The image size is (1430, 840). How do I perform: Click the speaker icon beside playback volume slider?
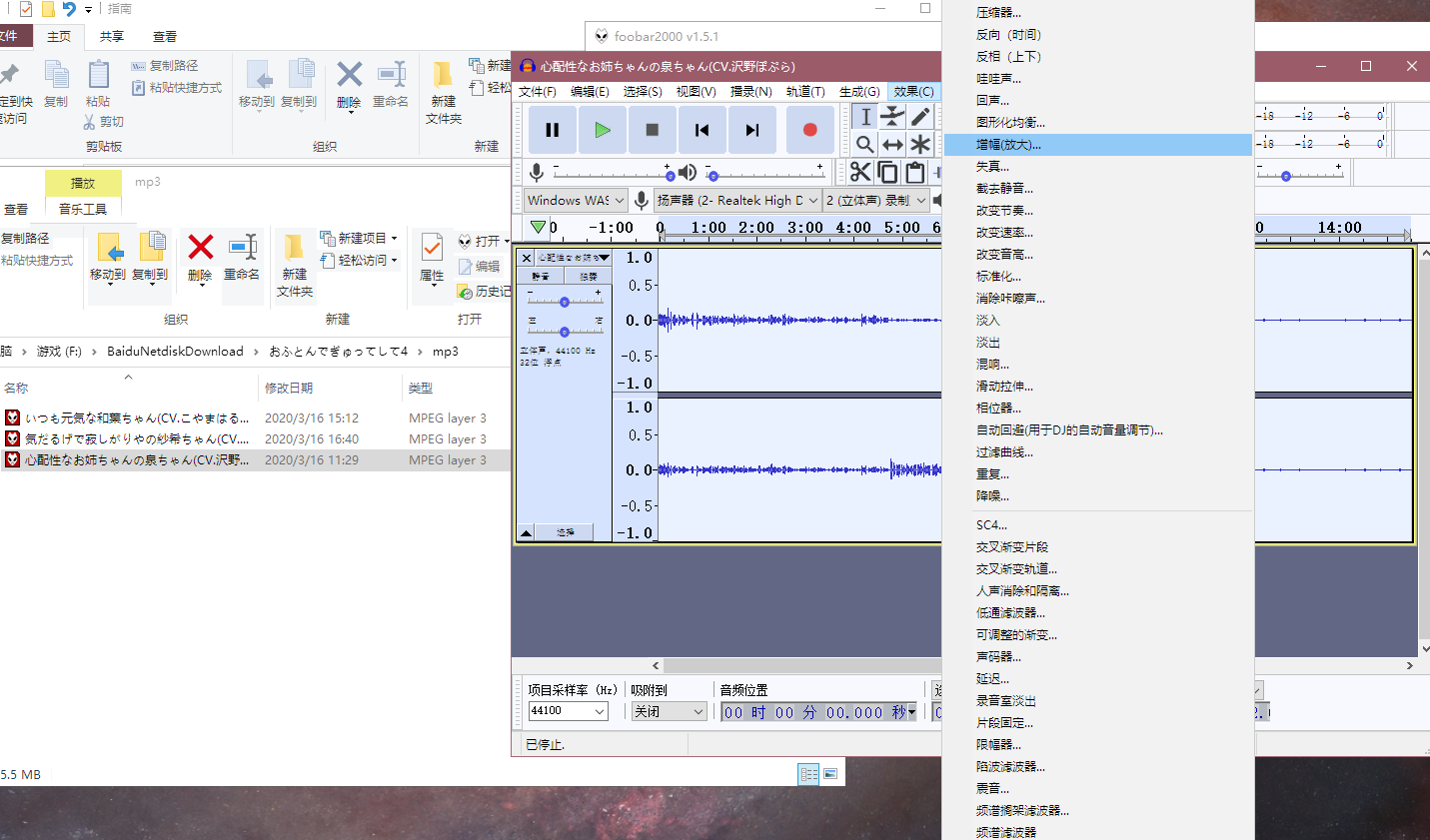point(688,173)
